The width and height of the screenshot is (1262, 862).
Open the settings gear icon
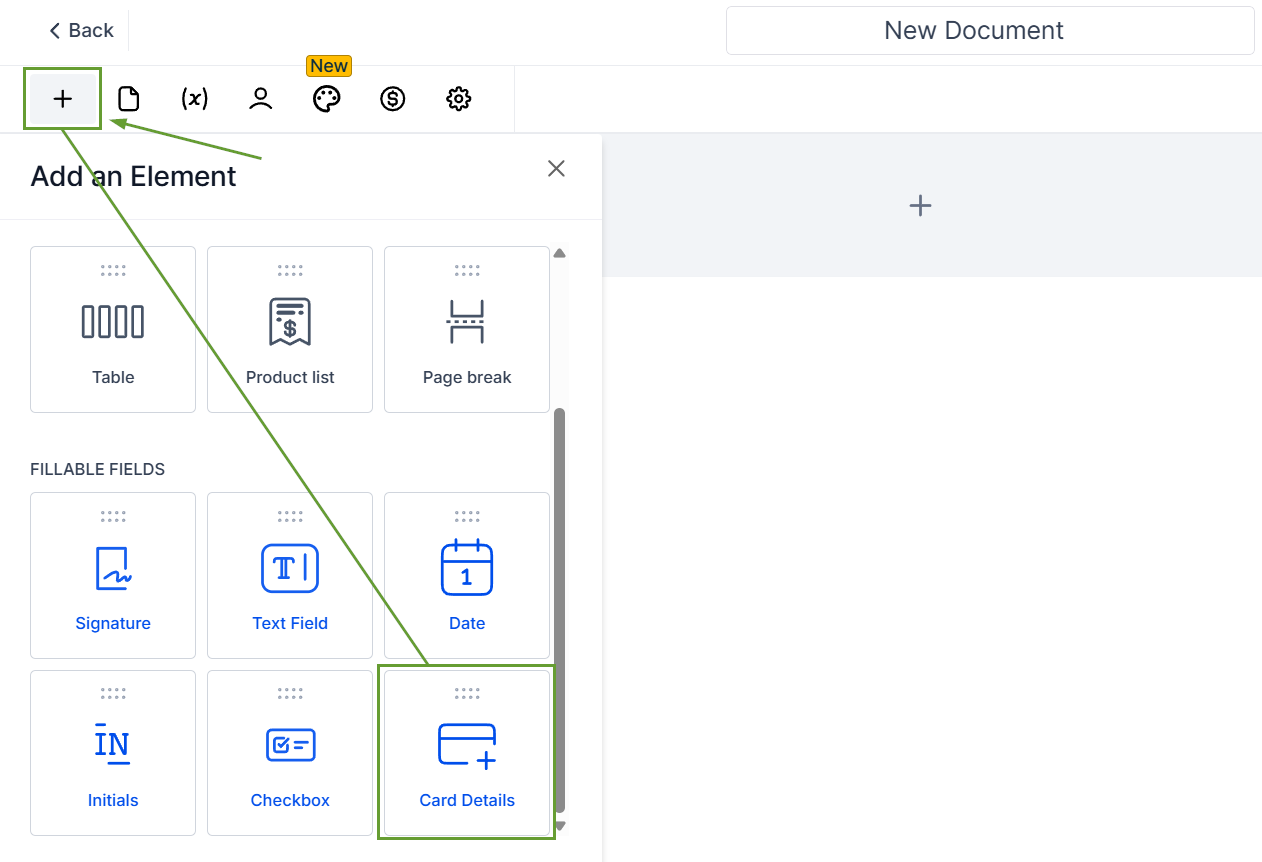click(458, 99)
